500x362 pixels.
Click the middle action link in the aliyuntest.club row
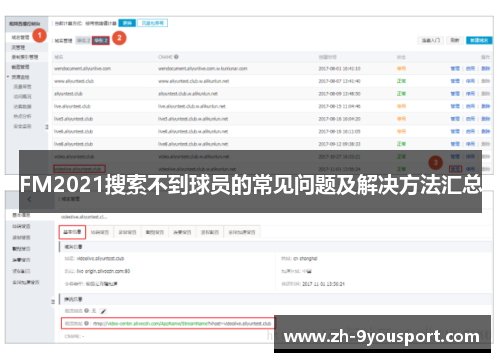point(470,94)
